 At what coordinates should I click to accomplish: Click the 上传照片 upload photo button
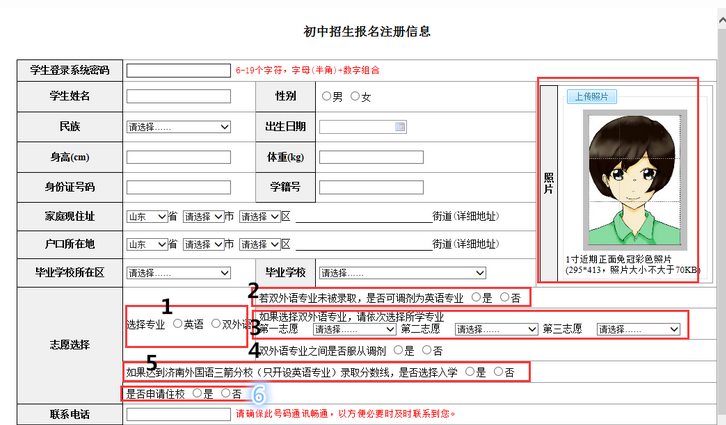tap(593, 97)
